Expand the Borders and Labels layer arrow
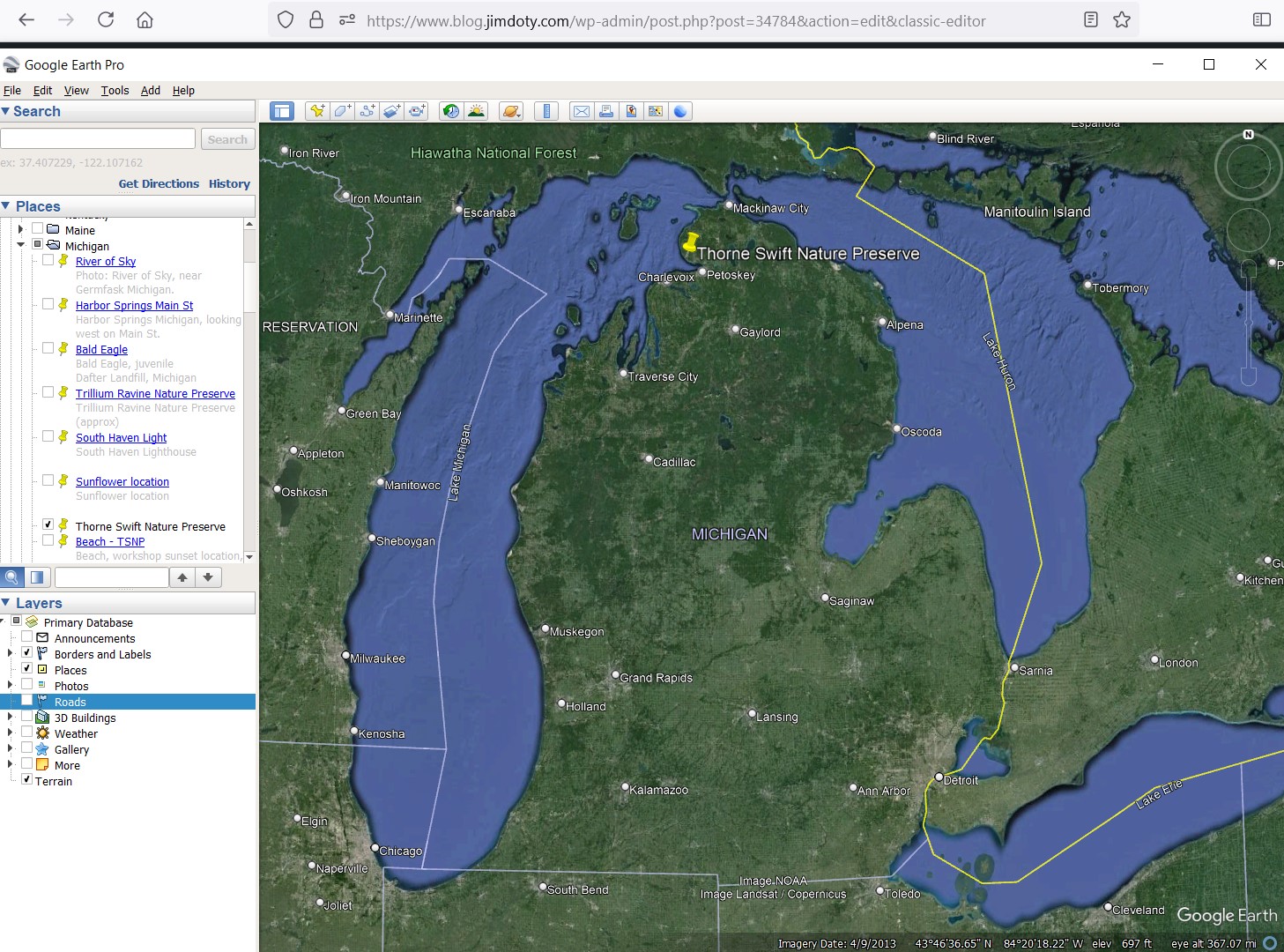Screen dimensions: 1284x952 click(x=11, y=653)
